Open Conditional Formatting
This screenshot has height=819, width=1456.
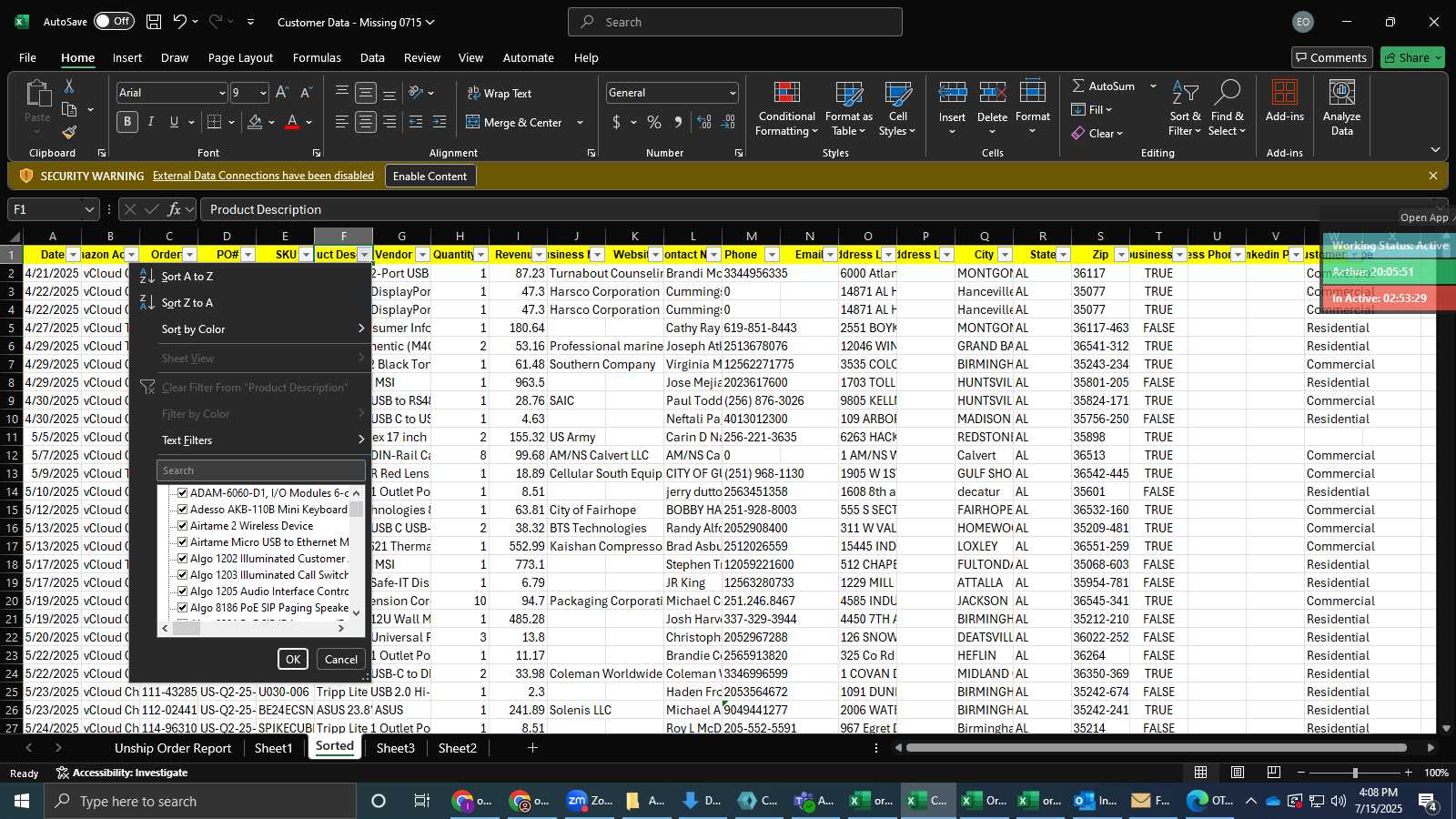tap(786, 109)
